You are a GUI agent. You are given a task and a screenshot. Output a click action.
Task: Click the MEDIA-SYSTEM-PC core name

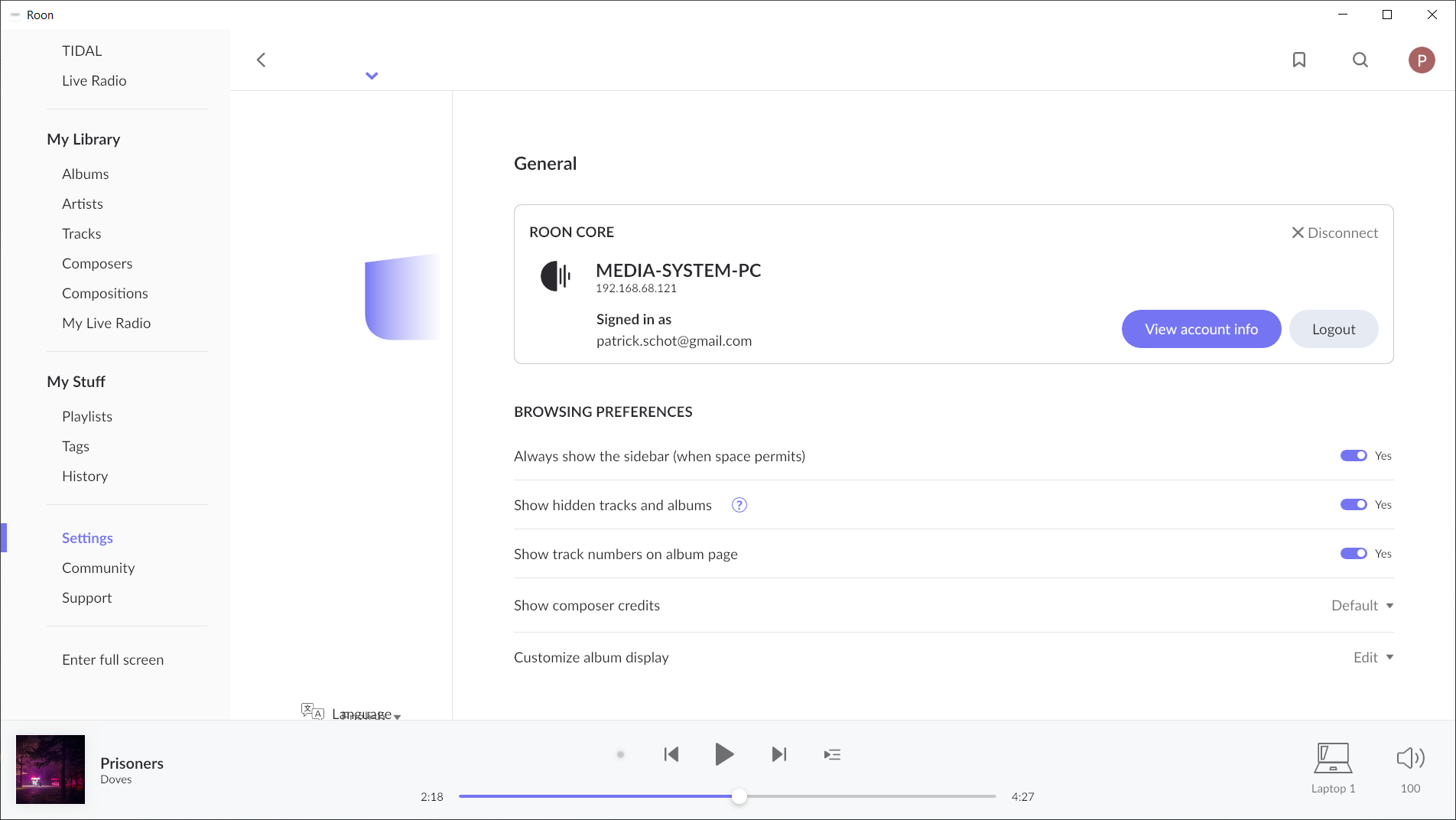click(x=678, y=271)
